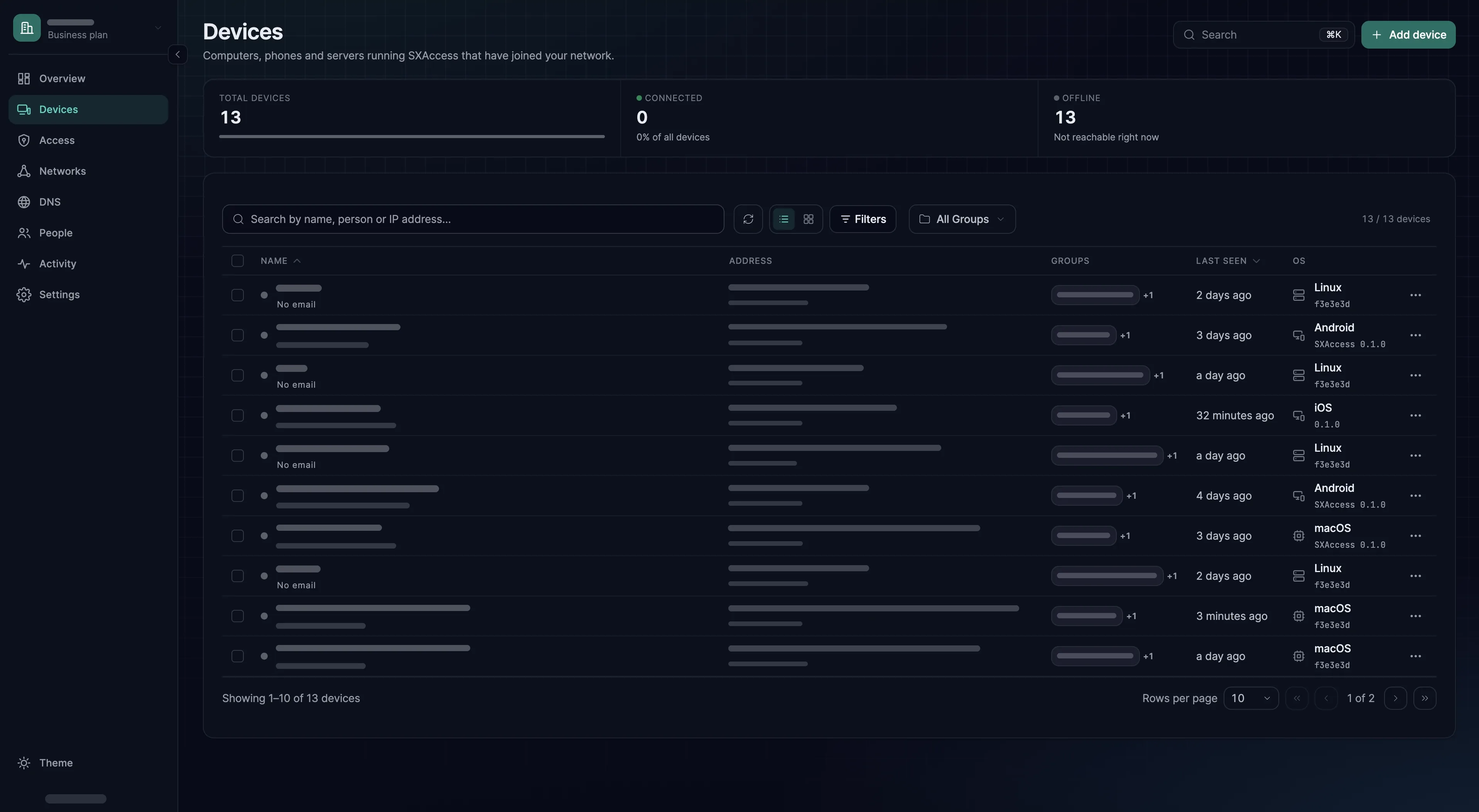Screen dimensions: 1479x812
Task: Expand the organization switcher chevron
Action: (157, 28)
